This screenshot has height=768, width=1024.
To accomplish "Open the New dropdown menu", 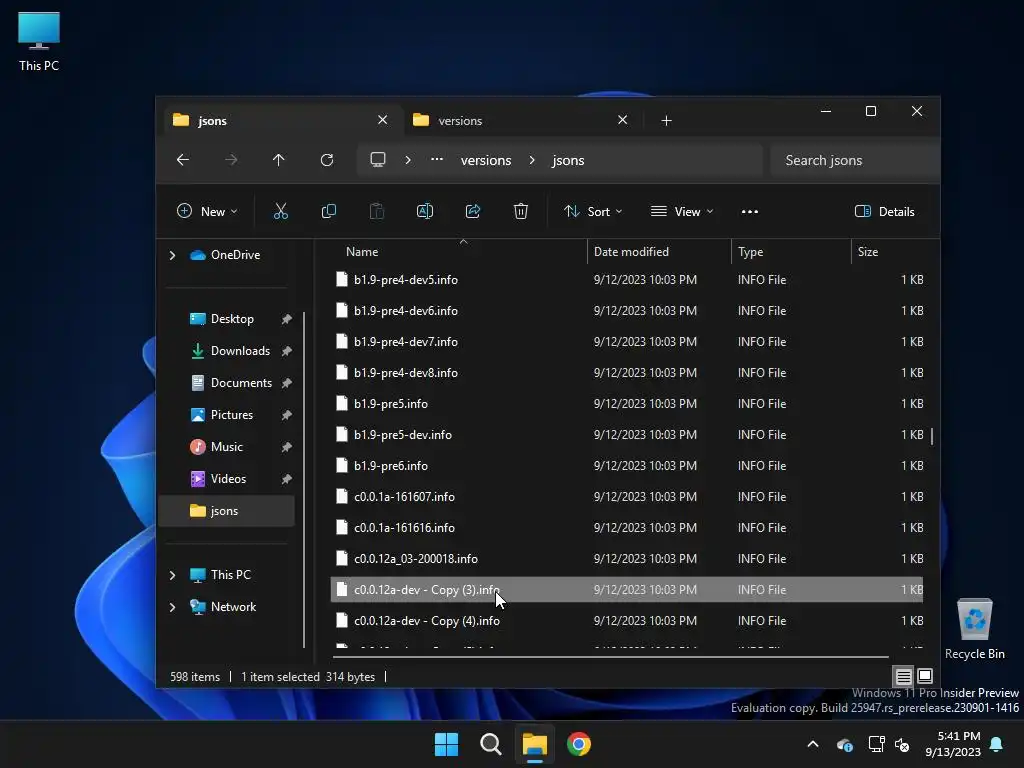I will tap(207, 211).
